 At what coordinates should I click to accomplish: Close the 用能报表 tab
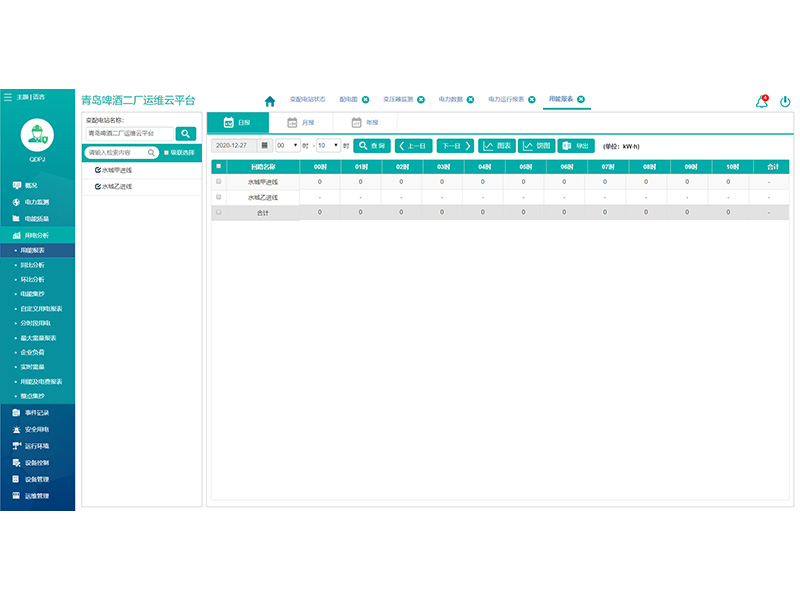click(x=581, y=99)
